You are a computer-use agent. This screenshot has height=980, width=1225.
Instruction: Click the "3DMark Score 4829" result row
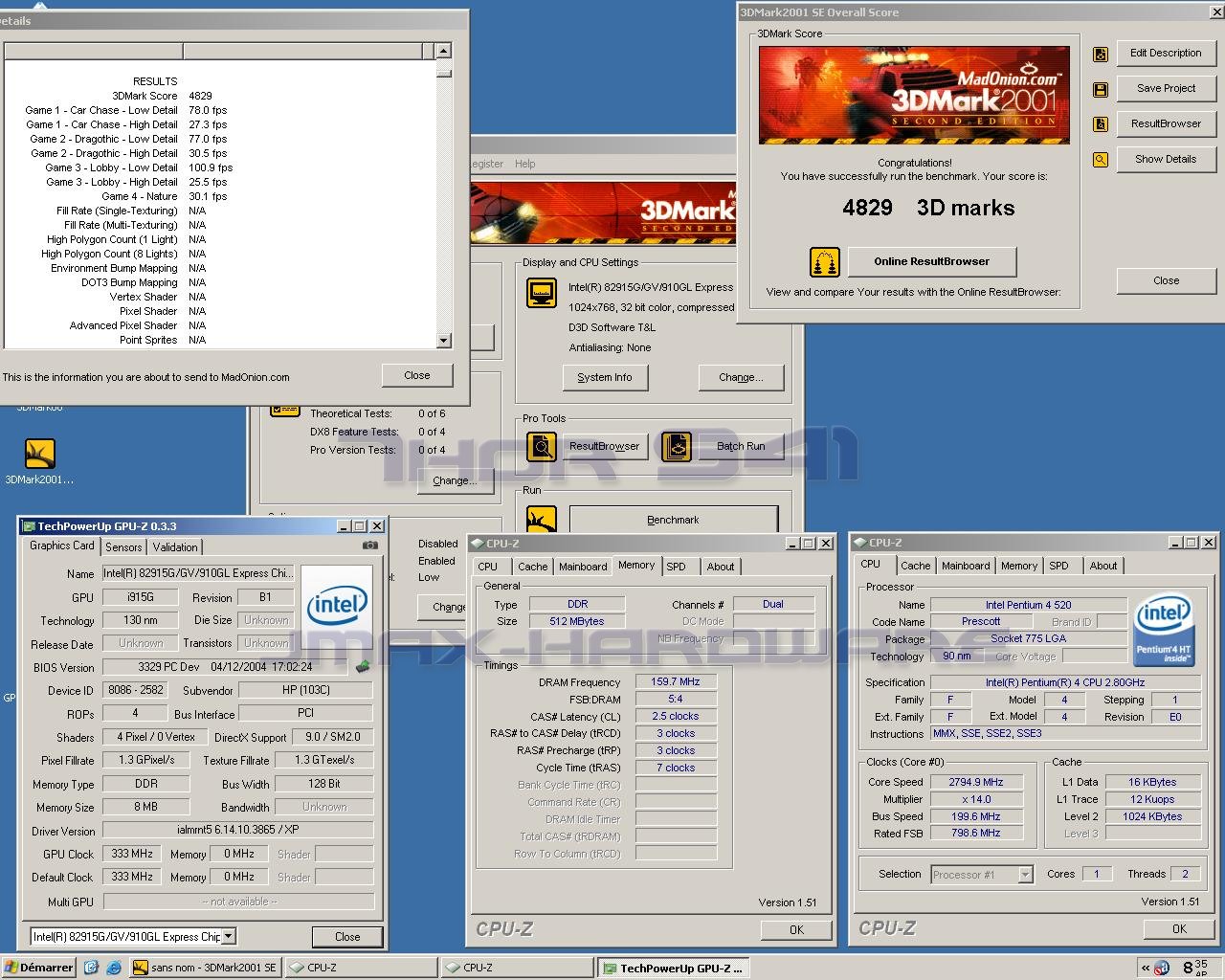pos(162,96)
